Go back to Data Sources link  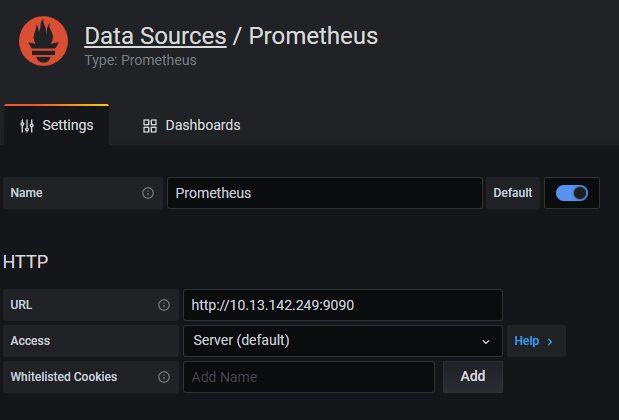click(x=155, y=36)
